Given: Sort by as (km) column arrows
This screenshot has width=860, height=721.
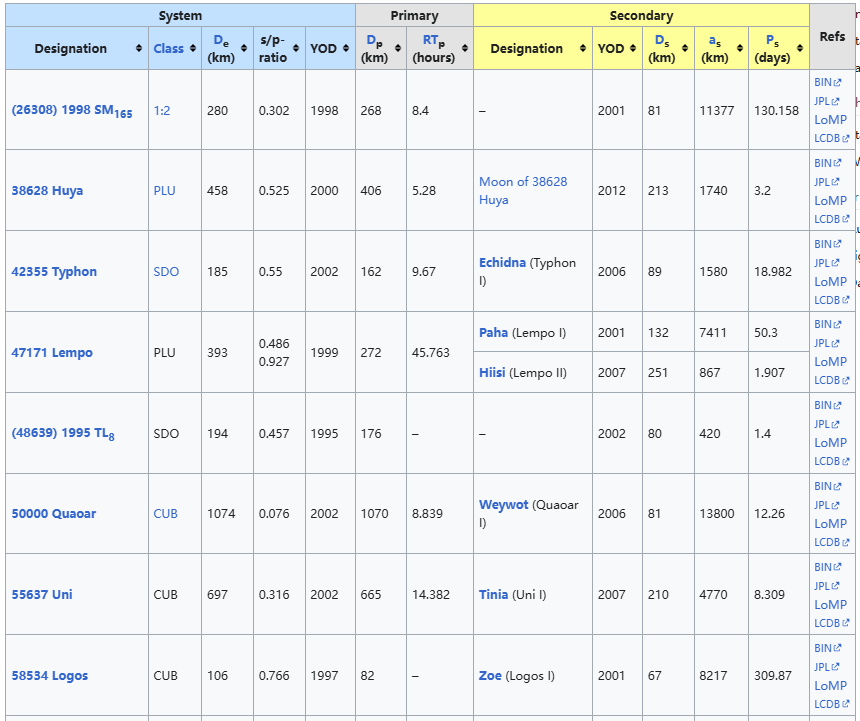Looking at the screenshot, I should coord(739,49).
